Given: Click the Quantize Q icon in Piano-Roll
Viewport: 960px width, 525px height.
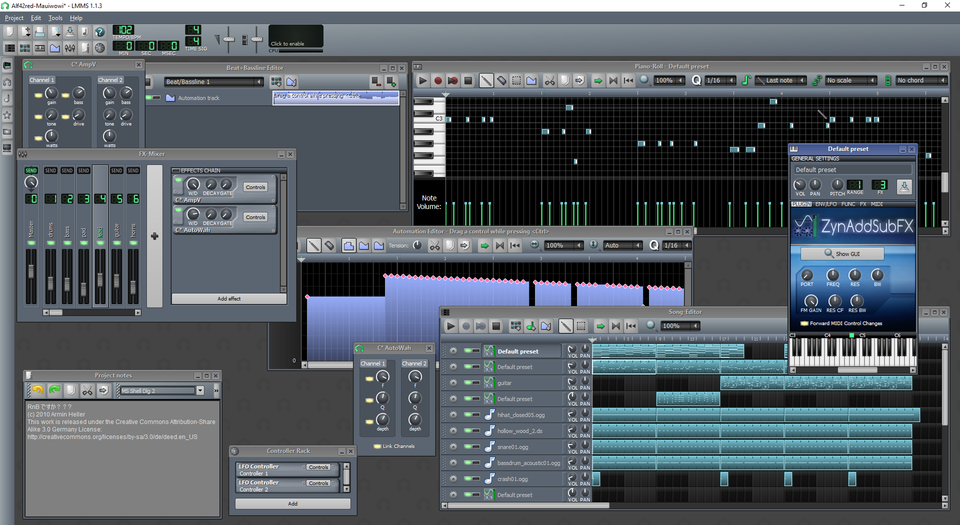Looking at the screenshot, I should 696,80.
